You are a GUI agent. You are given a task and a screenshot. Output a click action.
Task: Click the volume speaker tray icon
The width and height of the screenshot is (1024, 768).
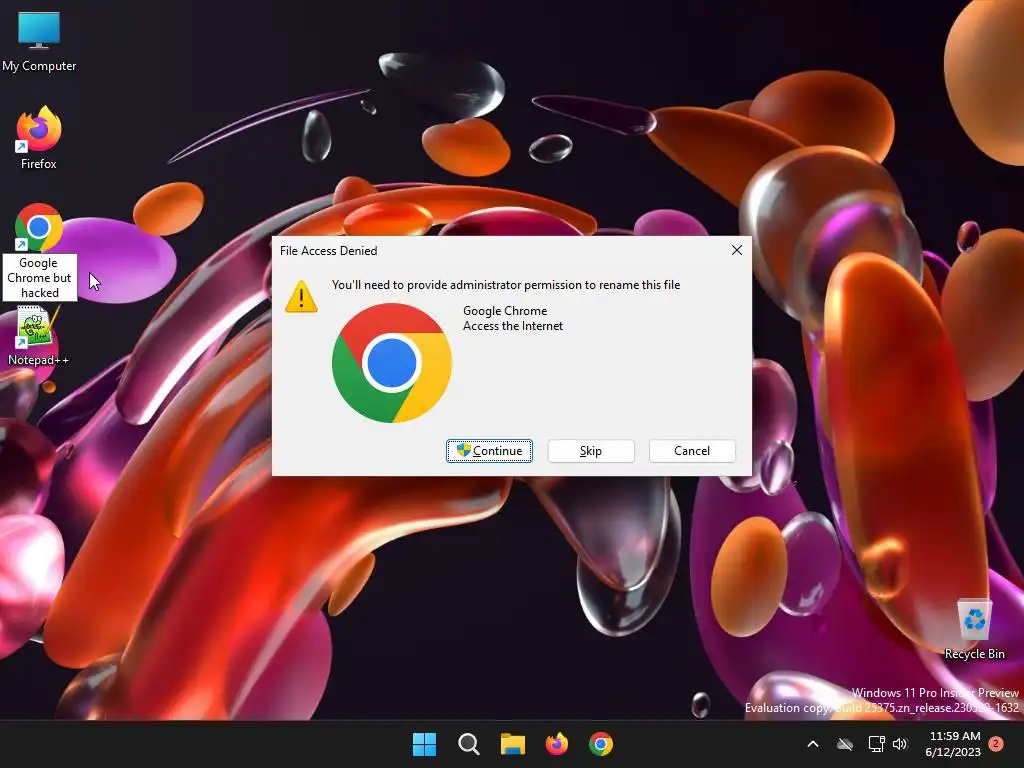(x=901, y=744)
